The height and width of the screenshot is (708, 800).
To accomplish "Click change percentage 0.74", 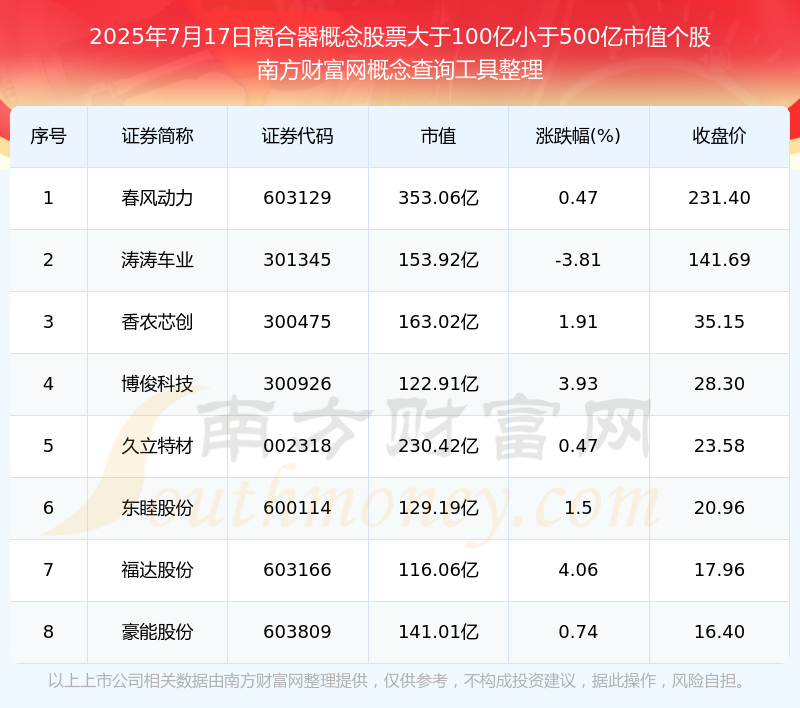I will pyautogui.click(x=578, y=632).
